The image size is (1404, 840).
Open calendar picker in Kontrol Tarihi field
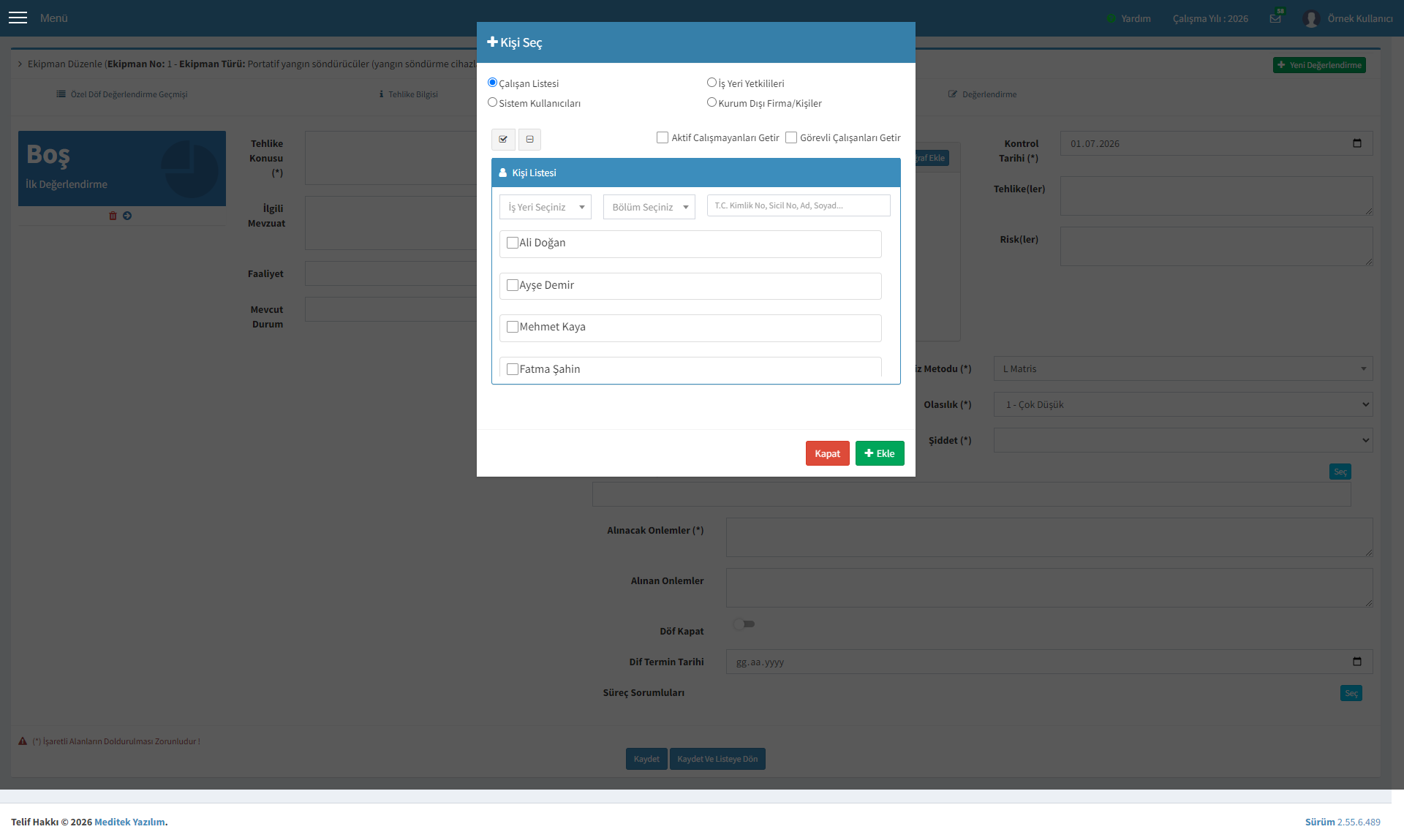(x=1357, y=143)
